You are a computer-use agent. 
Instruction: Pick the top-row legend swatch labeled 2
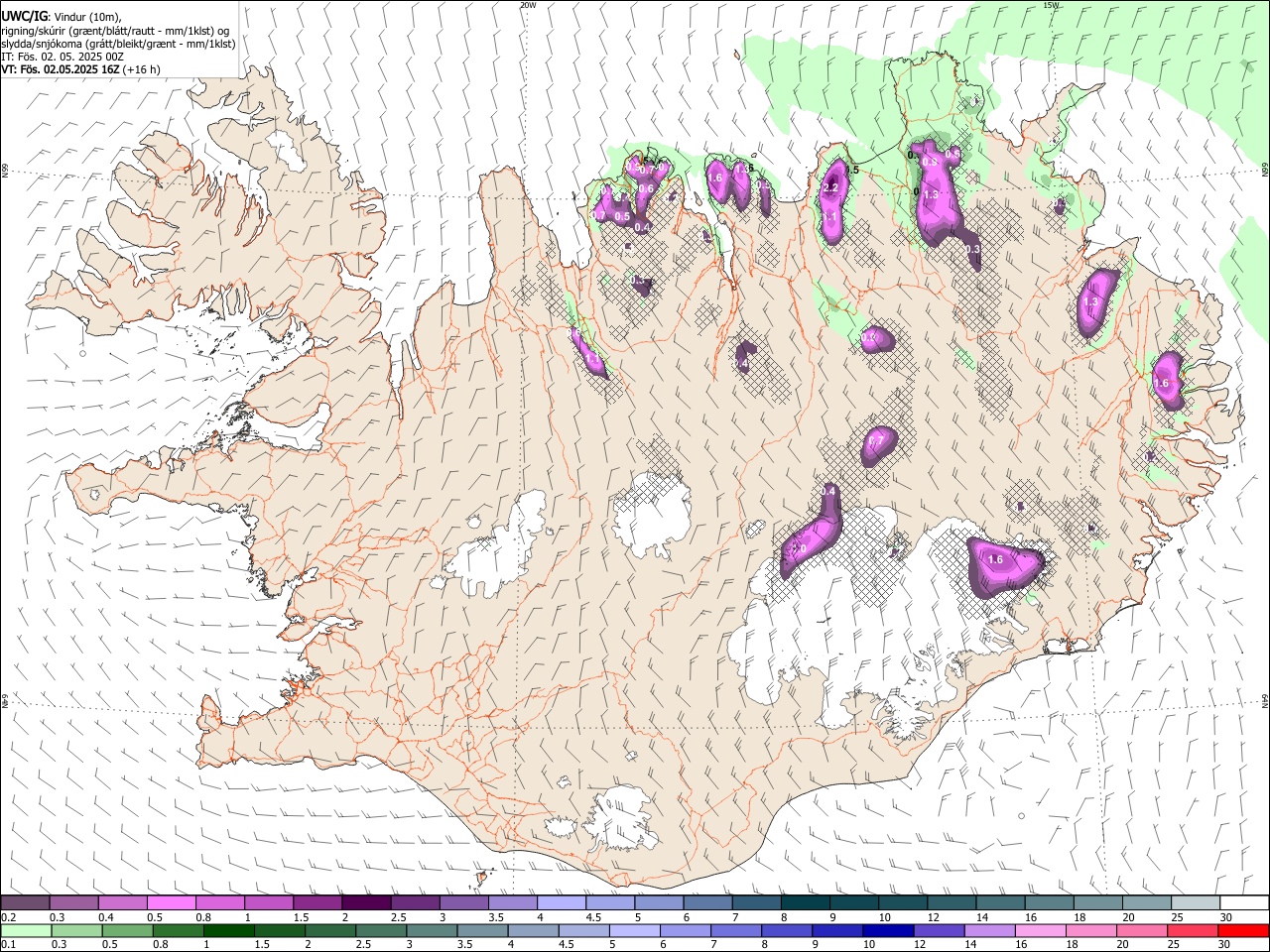pyautogui.click(x=366, y=903)
